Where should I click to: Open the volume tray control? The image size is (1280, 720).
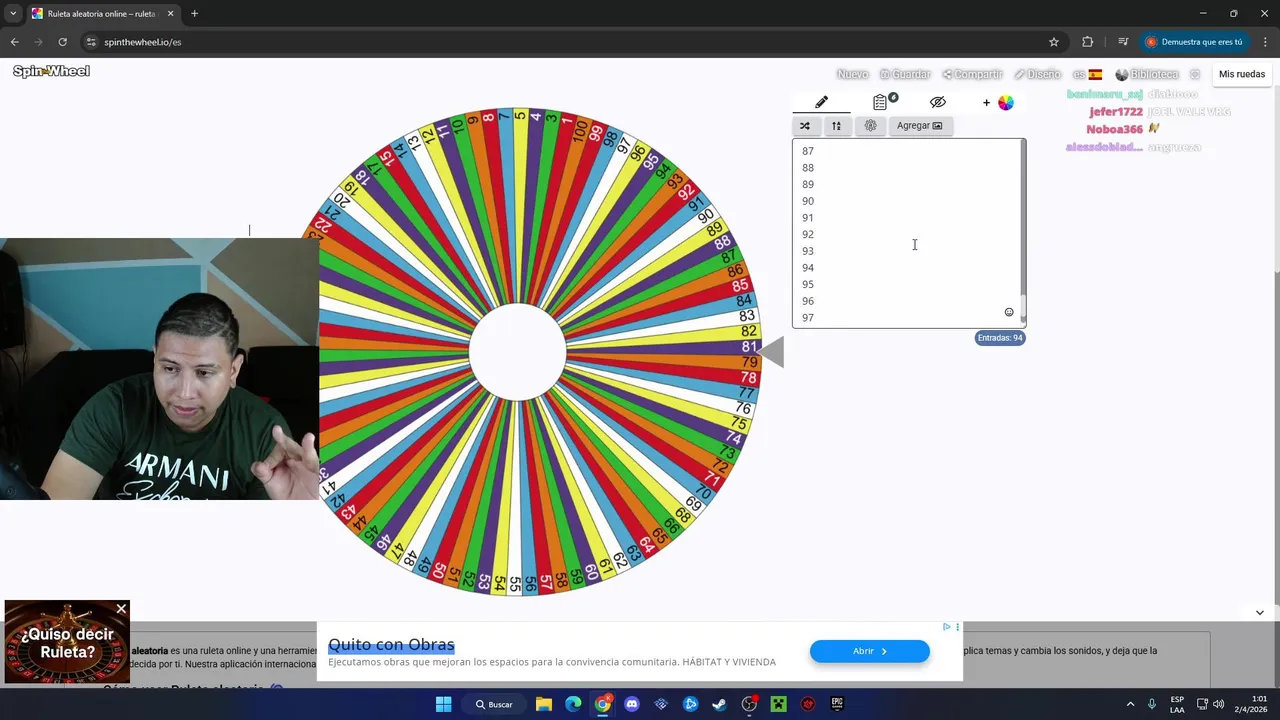tap(1218, 704)
